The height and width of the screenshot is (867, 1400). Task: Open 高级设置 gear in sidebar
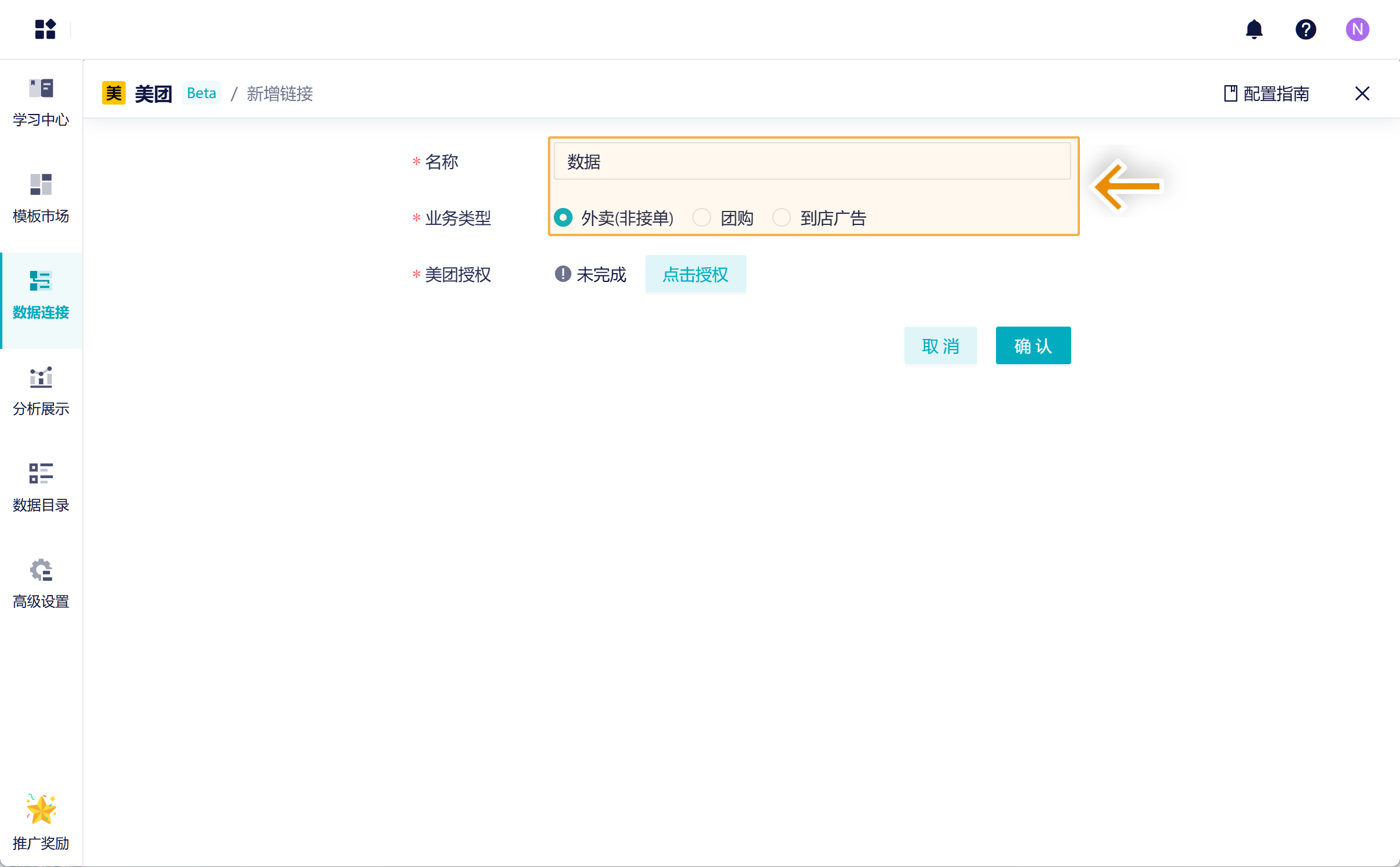click(x=41, y=584)
